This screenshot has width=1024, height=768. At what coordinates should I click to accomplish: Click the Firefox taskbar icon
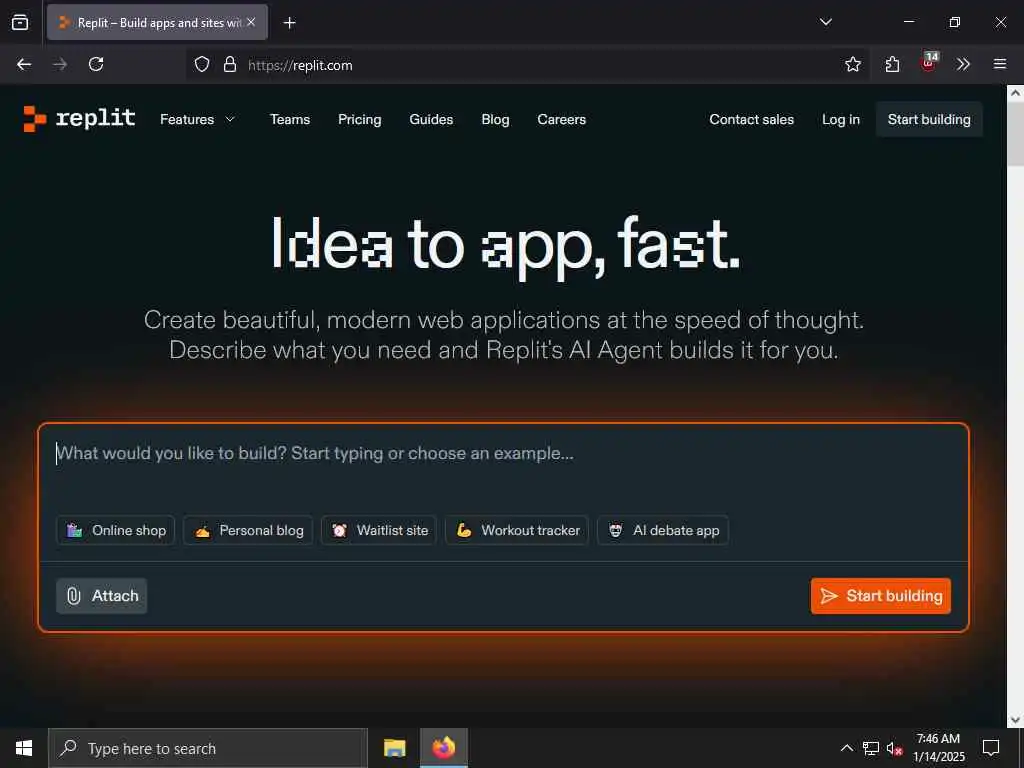click(x=443, y=748)
